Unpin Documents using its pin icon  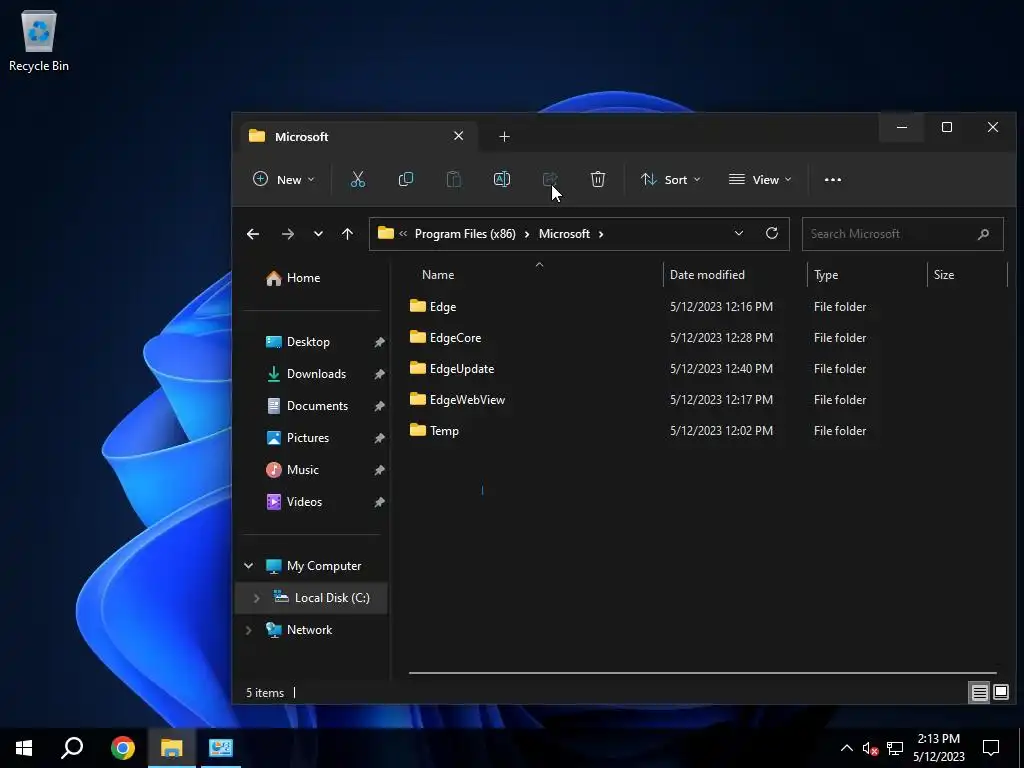coord(379,406)
